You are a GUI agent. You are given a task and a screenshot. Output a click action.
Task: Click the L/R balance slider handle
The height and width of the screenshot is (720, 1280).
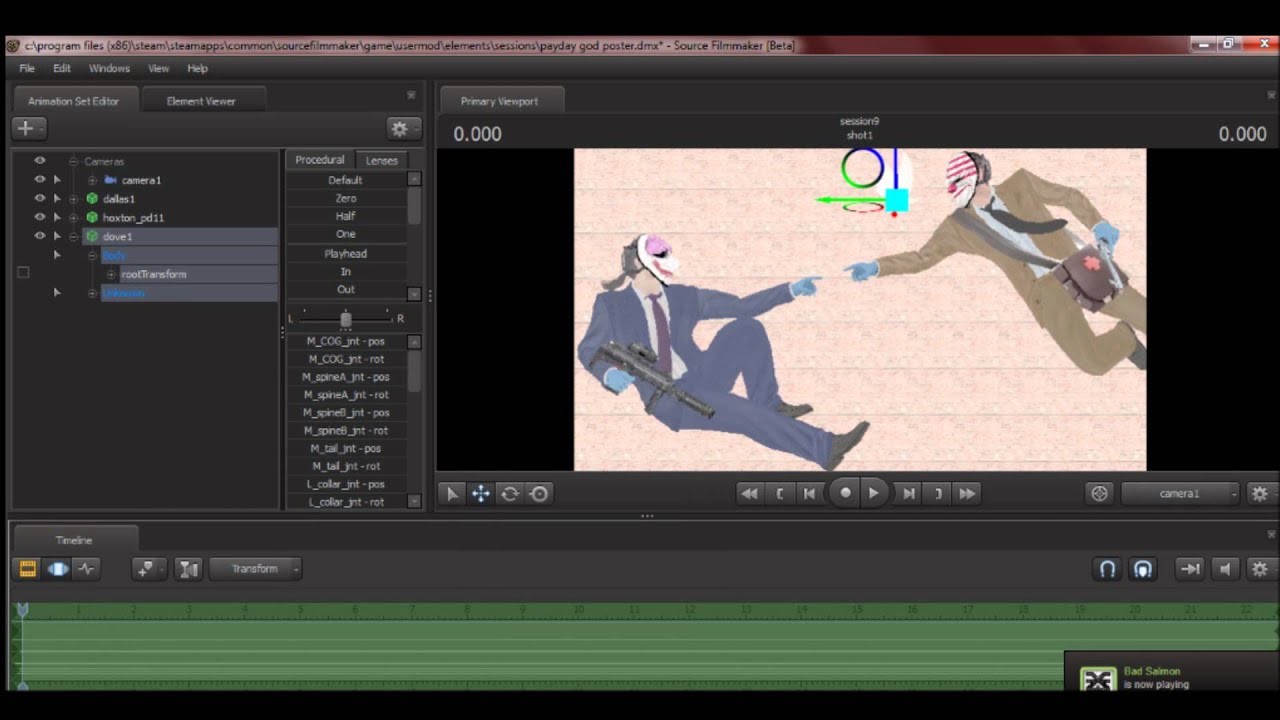(x=345, y=319)
